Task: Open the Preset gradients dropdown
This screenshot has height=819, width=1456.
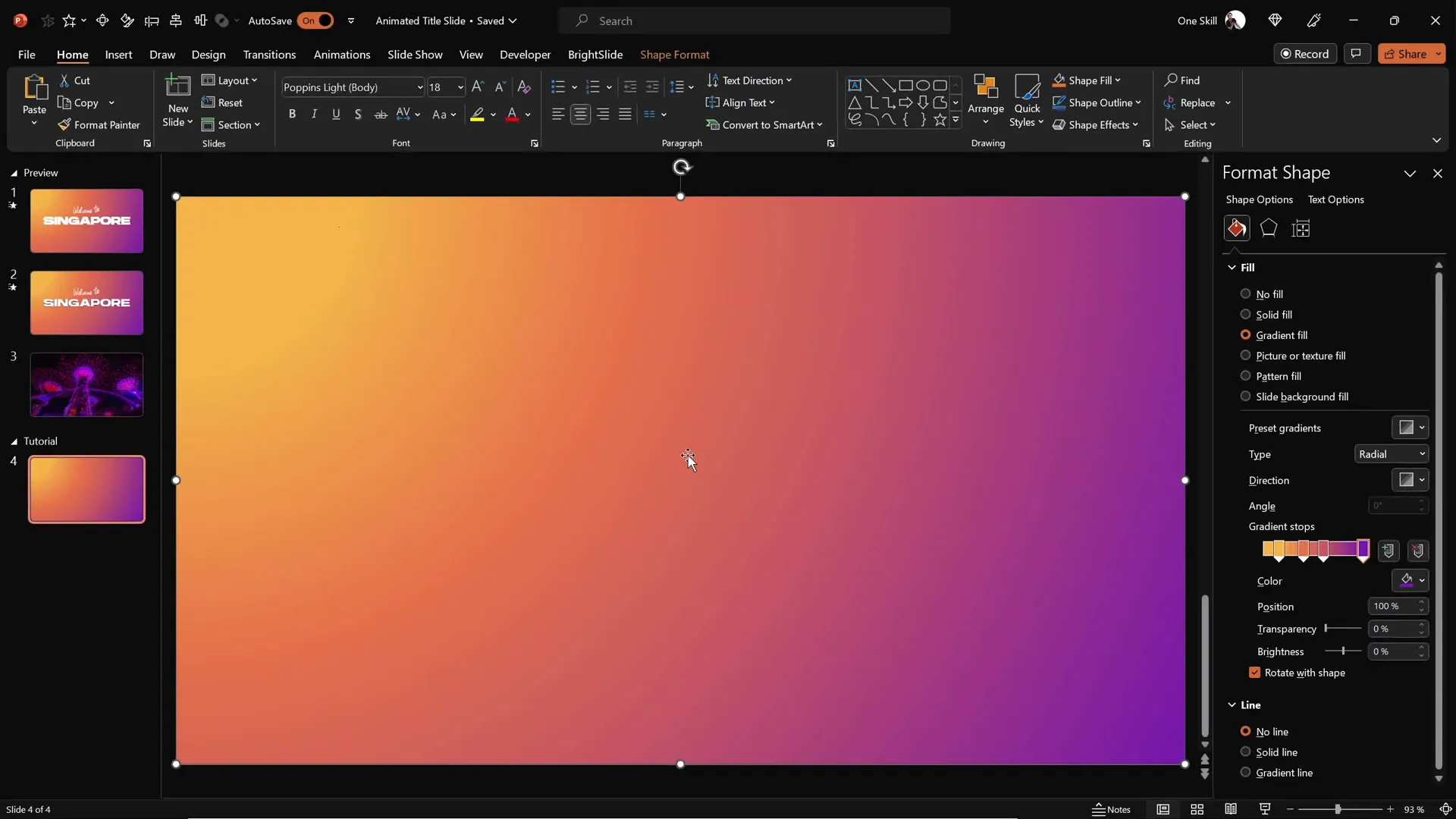Action: (1410, 428)
